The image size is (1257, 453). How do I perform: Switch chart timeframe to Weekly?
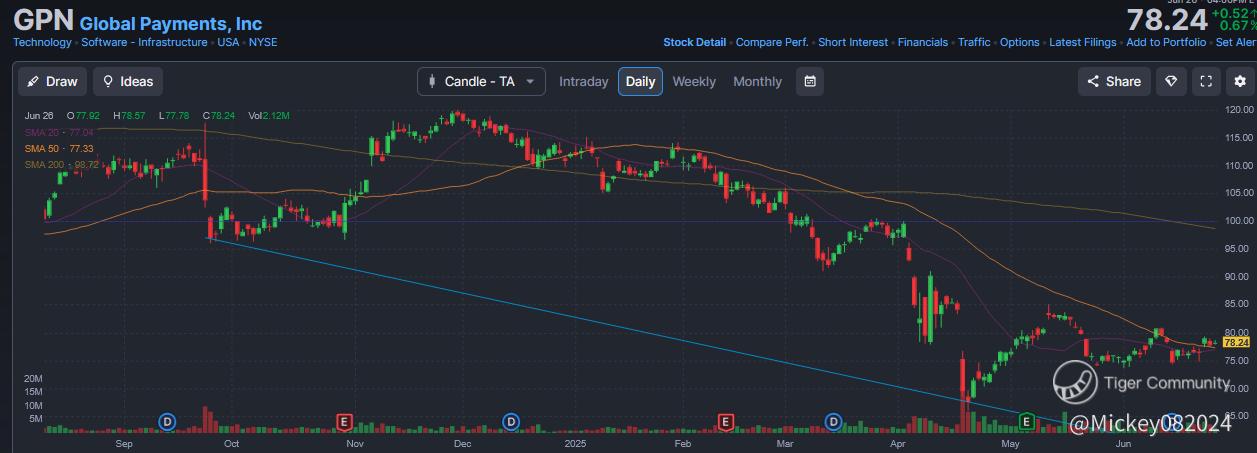point(694,82)
